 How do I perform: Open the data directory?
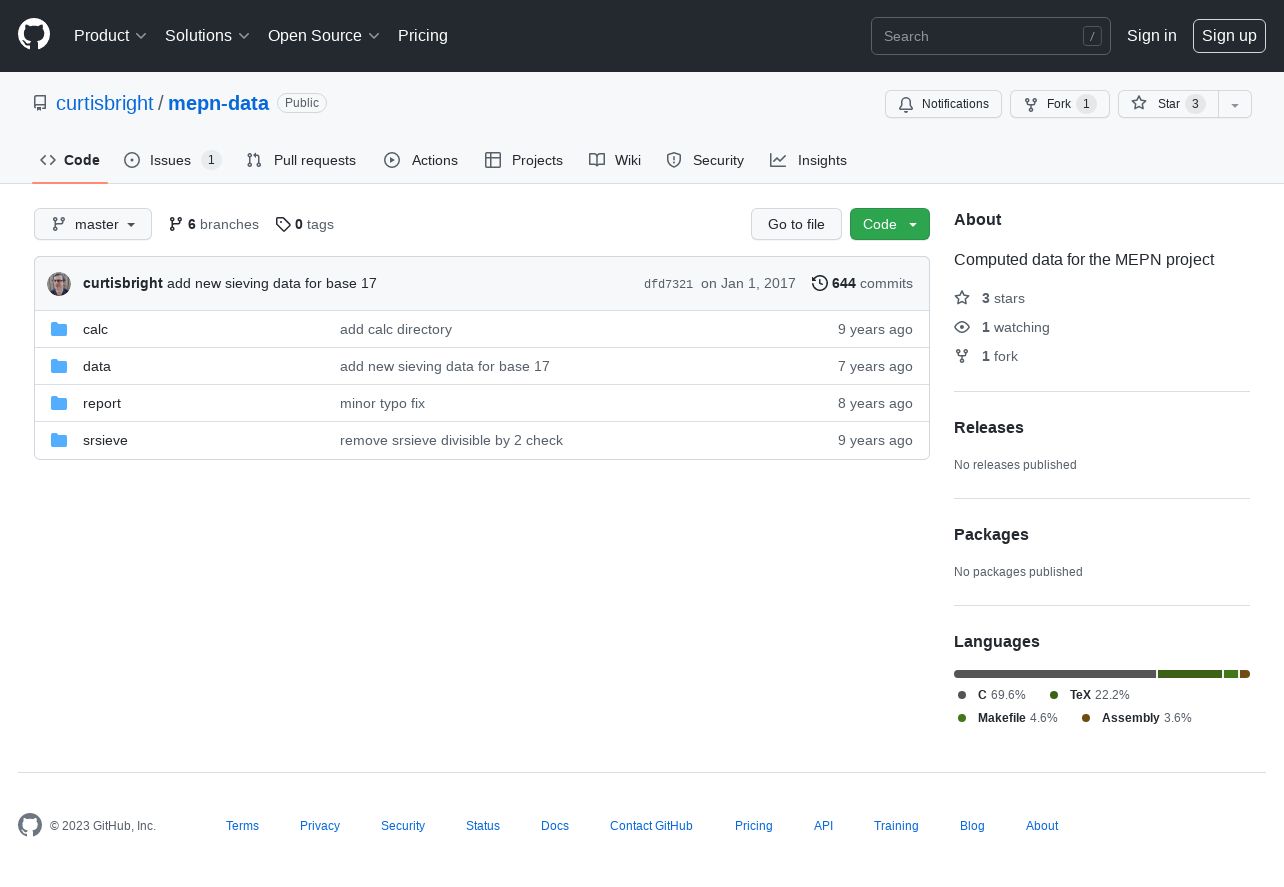(97, 366)
